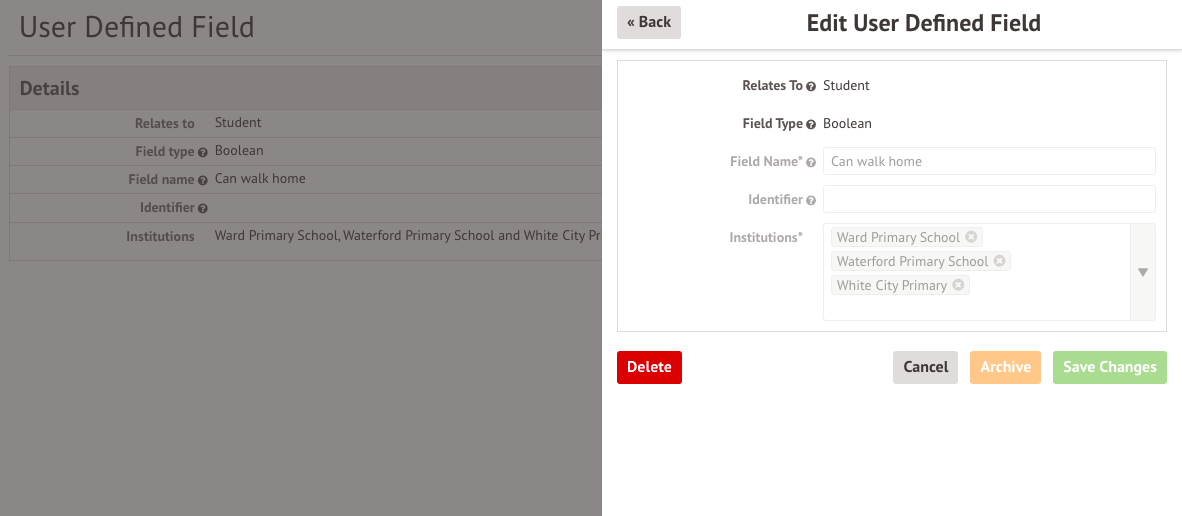Cancel editing the user defined field

click(x=925, y=367)
